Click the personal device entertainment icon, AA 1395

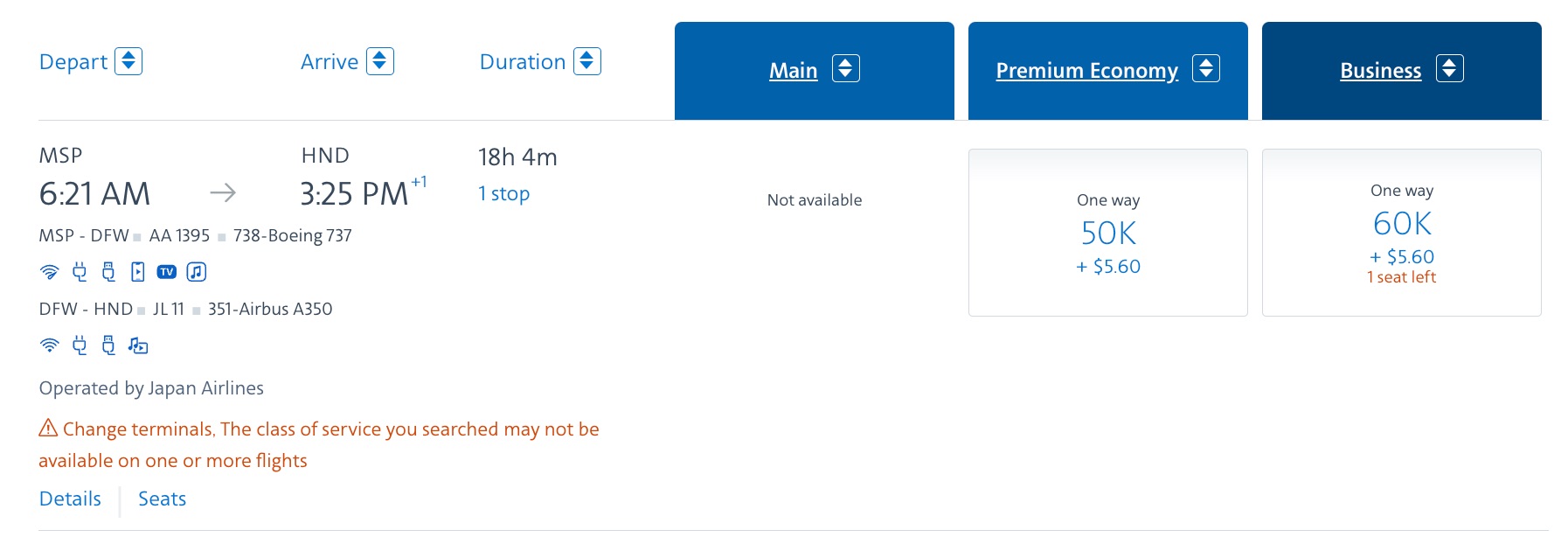pos(138,272)
